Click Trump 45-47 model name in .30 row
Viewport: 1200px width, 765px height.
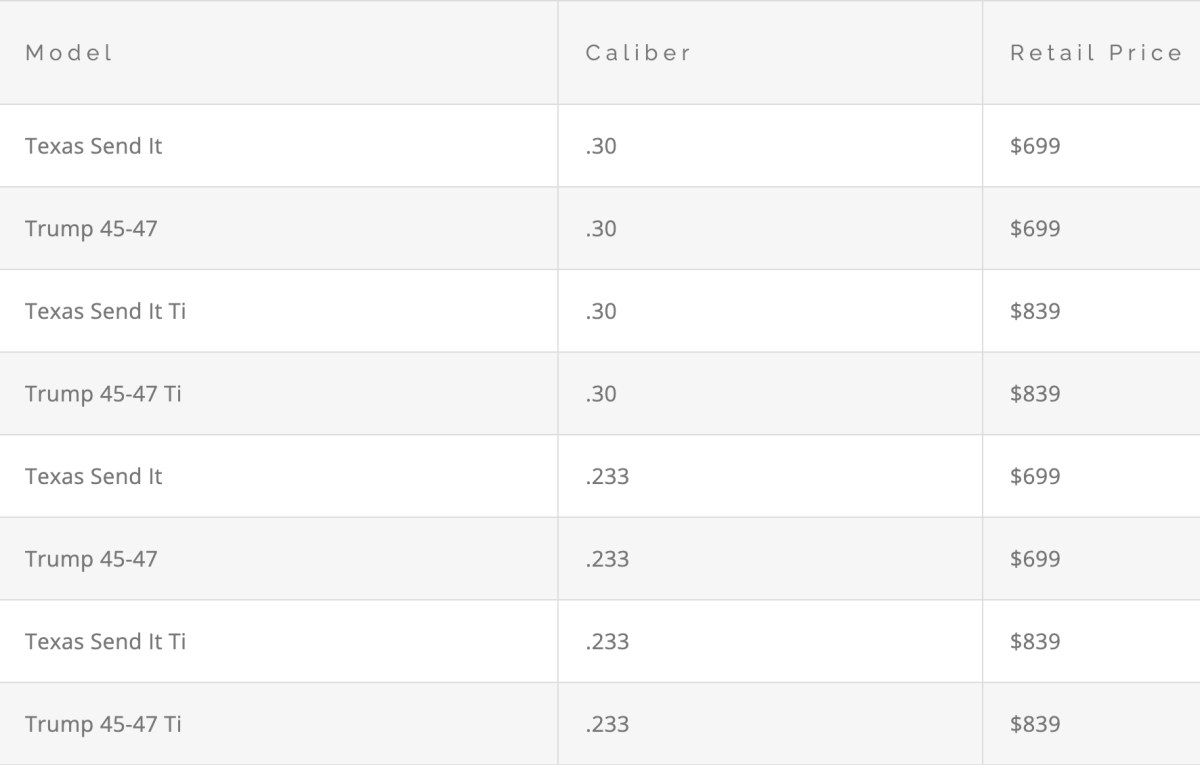pos(91,229)
